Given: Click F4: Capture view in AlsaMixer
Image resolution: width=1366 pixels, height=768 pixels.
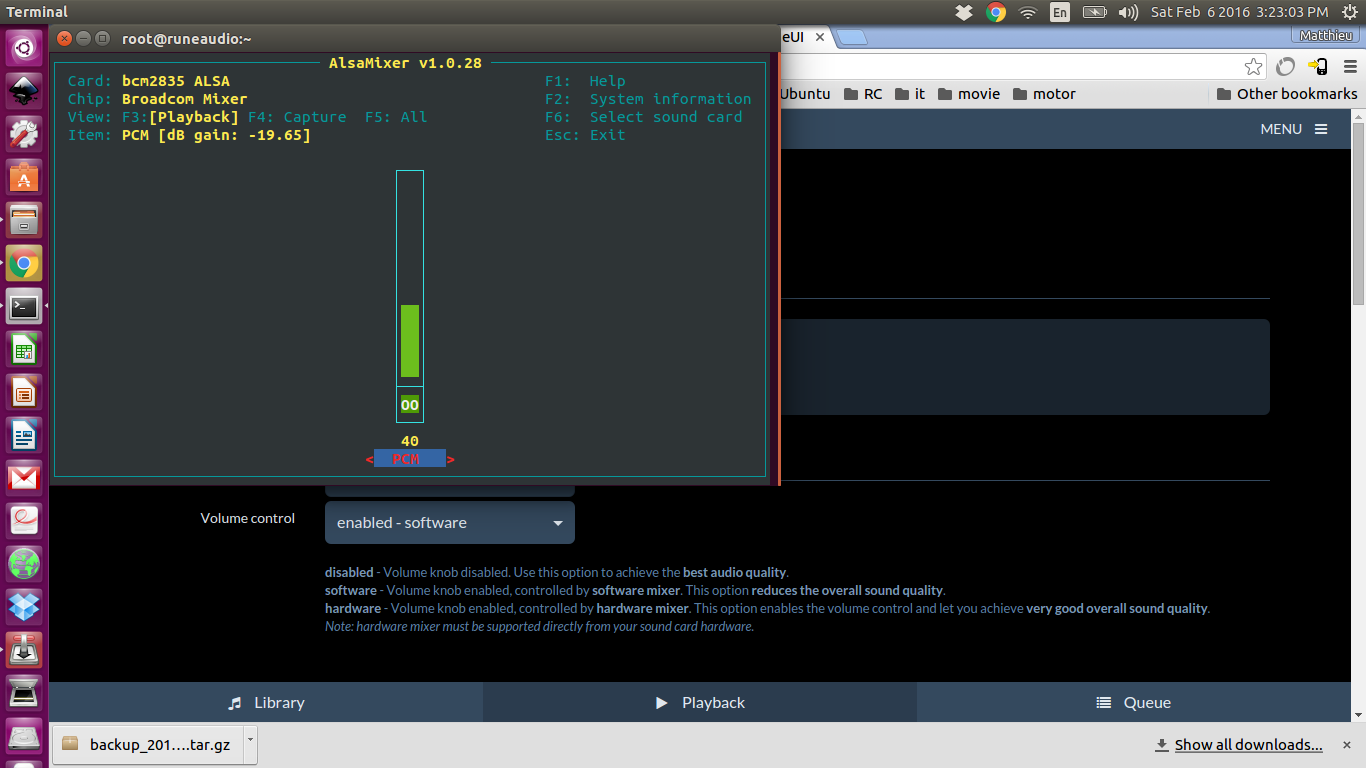Looking at the screenshot, I should point(297,117).
